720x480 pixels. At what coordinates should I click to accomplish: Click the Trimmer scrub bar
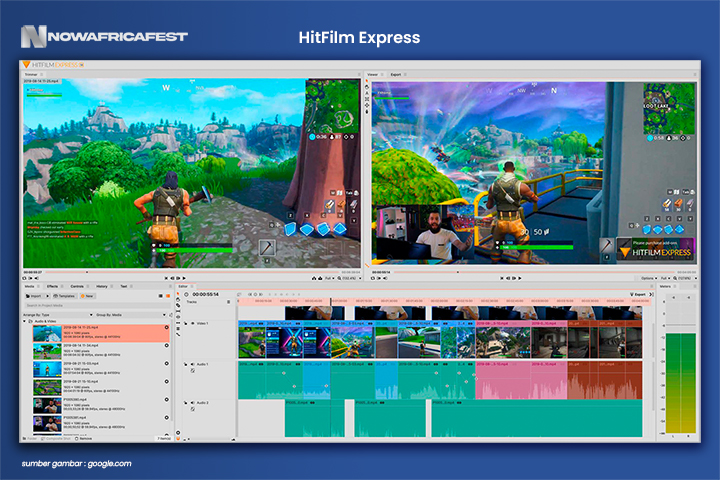(192, 272)
